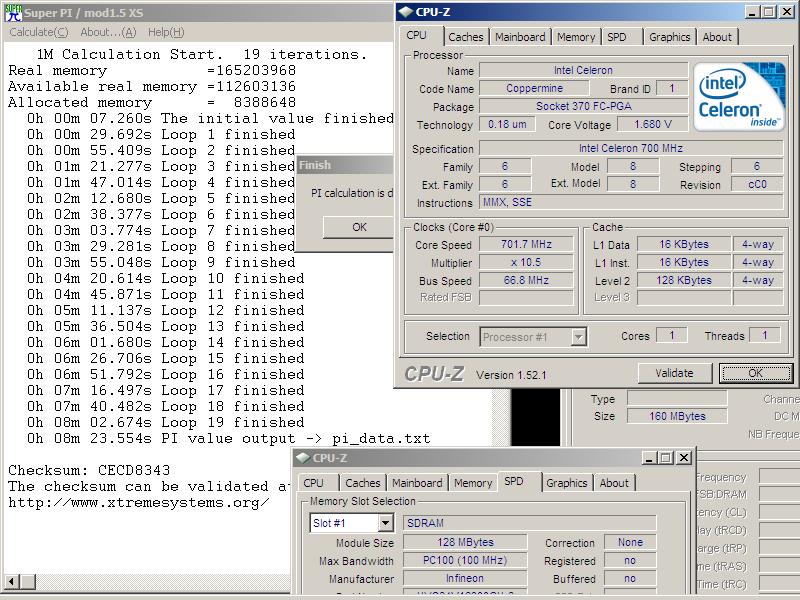The width and height of the screenshot is (800, 600).
Task: Open the Mainboard tab in lower CPU-Z window
Action: [417, 483]
